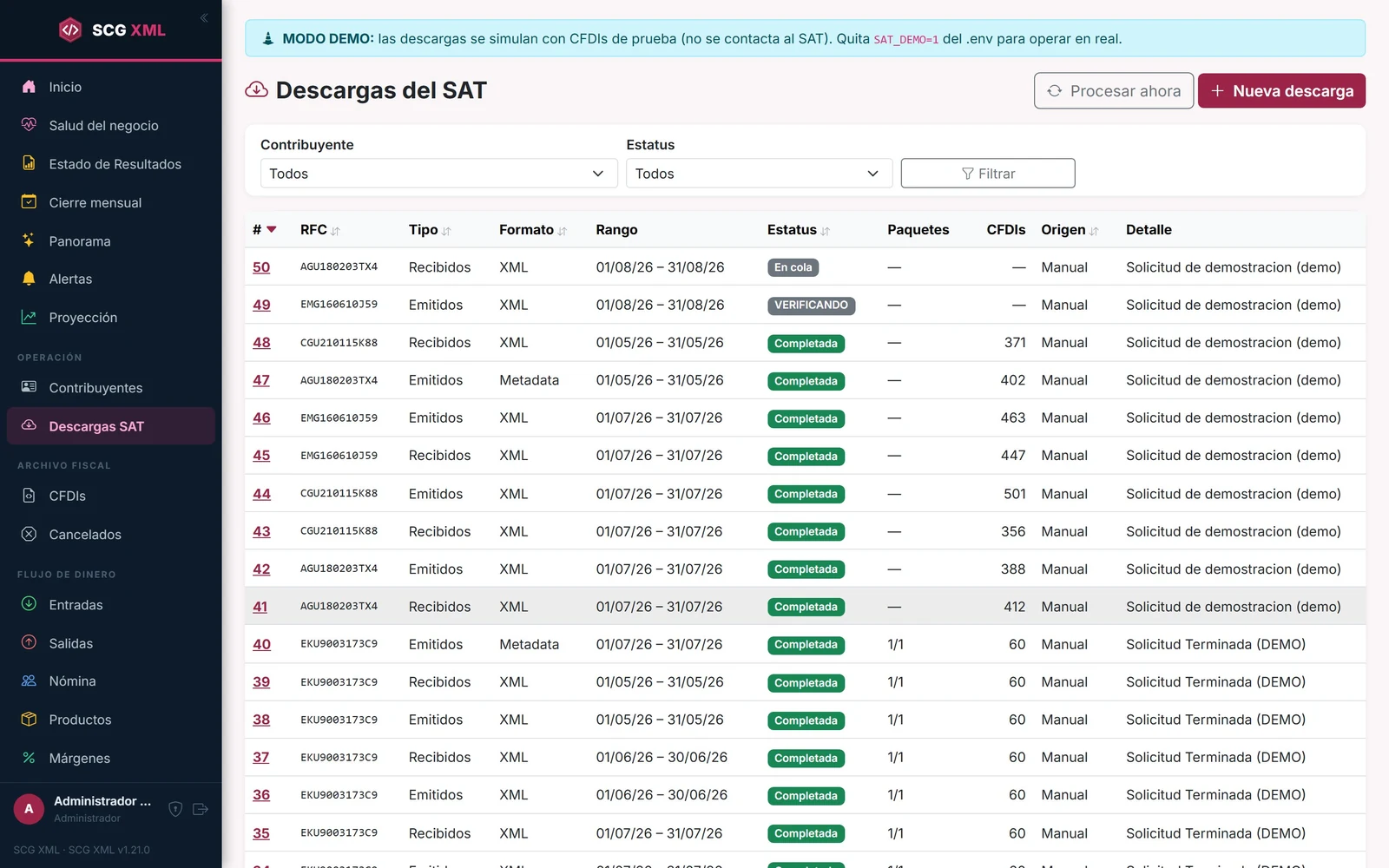Open Descargas SAT menu item
This screenshot has height=868, width=1389.
point(111,426)
